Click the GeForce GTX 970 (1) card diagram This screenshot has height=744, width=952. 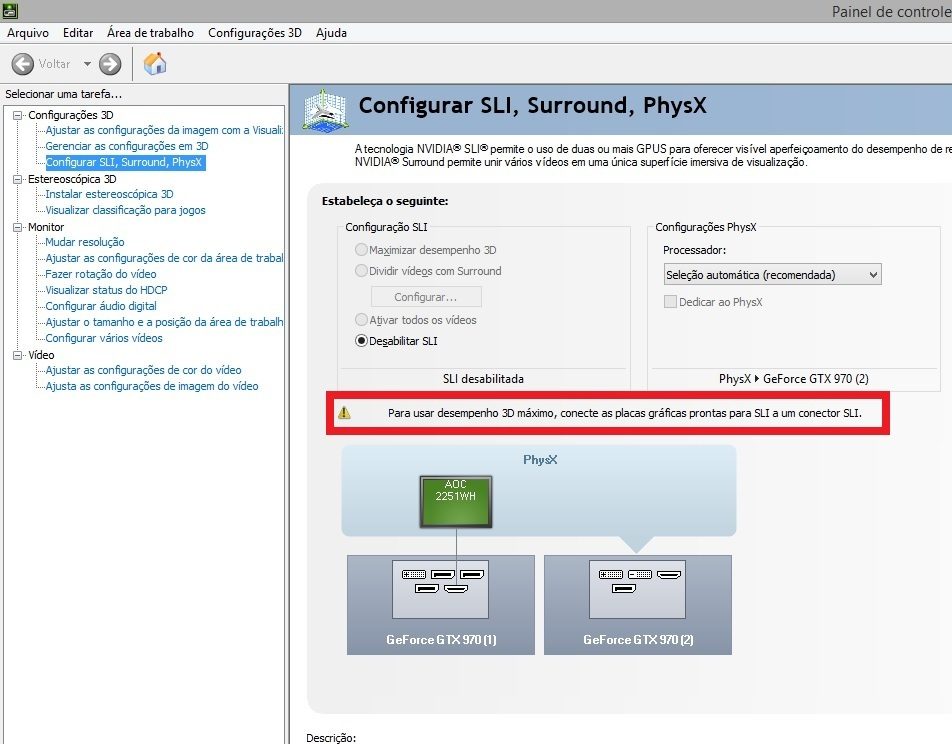pyautogui.click(x=441, y=605)
